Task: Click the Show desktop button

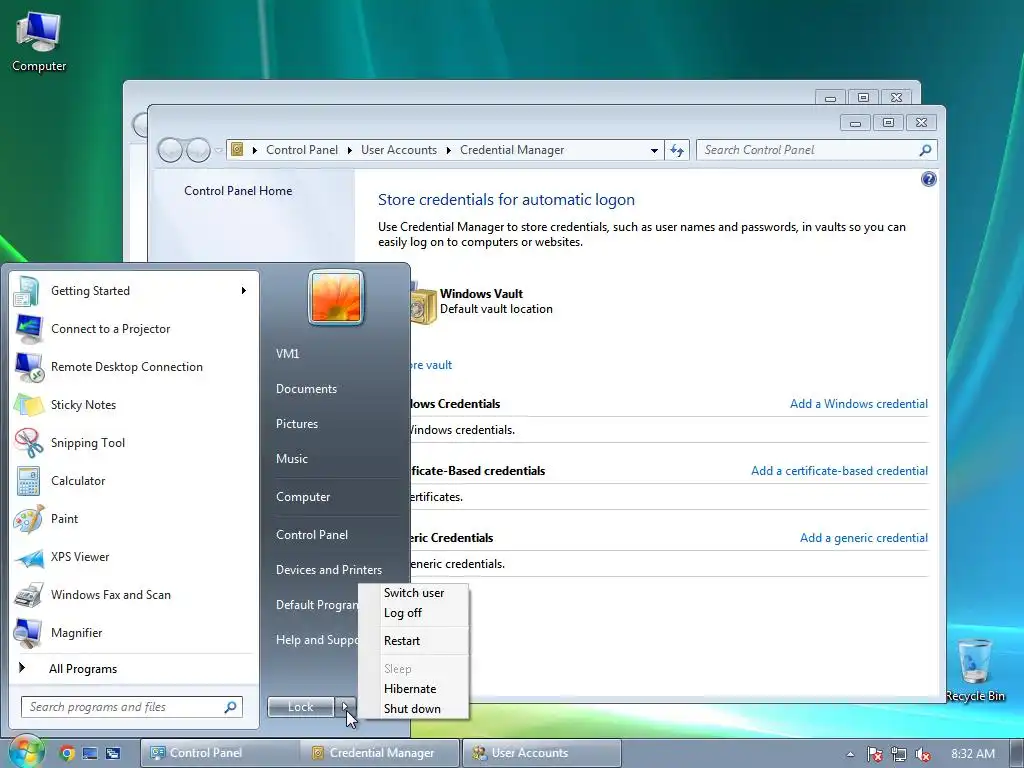Action: click(1016, 753)
